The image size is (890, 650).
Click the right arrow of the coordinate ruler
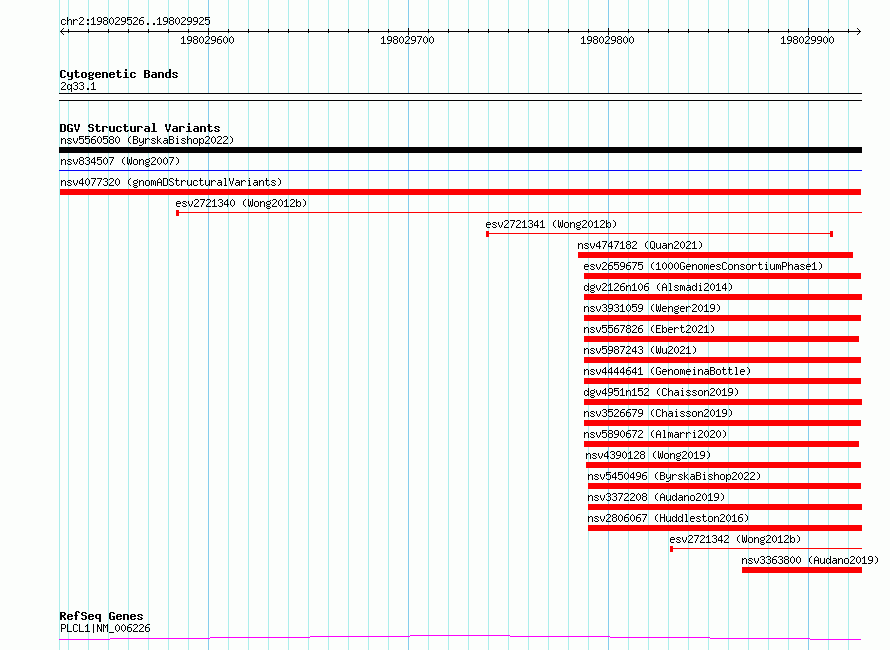(858, 31)
